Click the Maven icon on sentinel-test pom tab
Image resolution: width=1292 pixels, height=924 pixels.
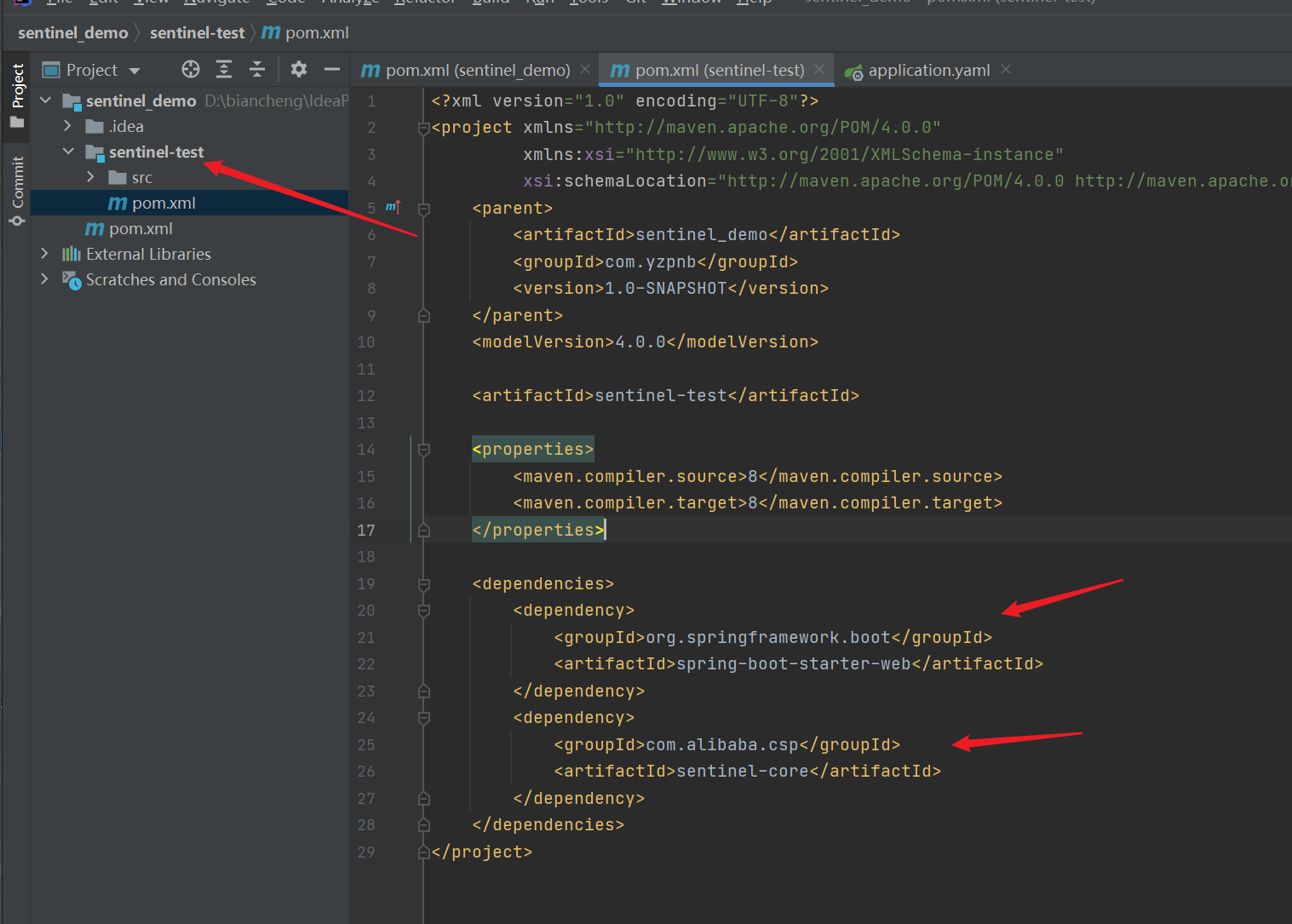(620, 71)
